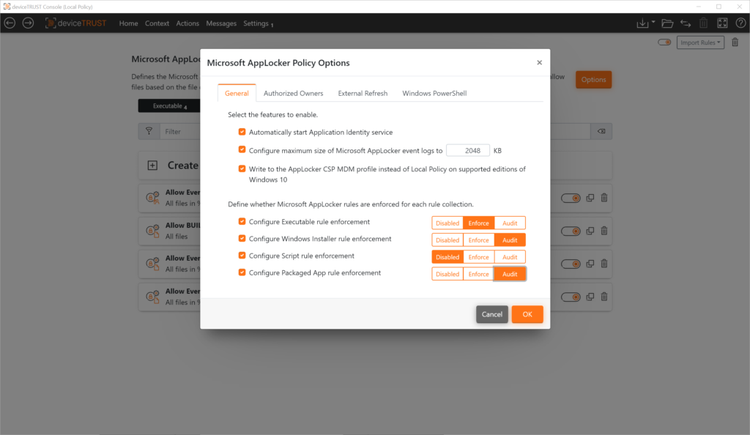This screenshot has width=750, height=435.
Task: Switch to the External Refresh tab
Action: [x=363, y=93]
